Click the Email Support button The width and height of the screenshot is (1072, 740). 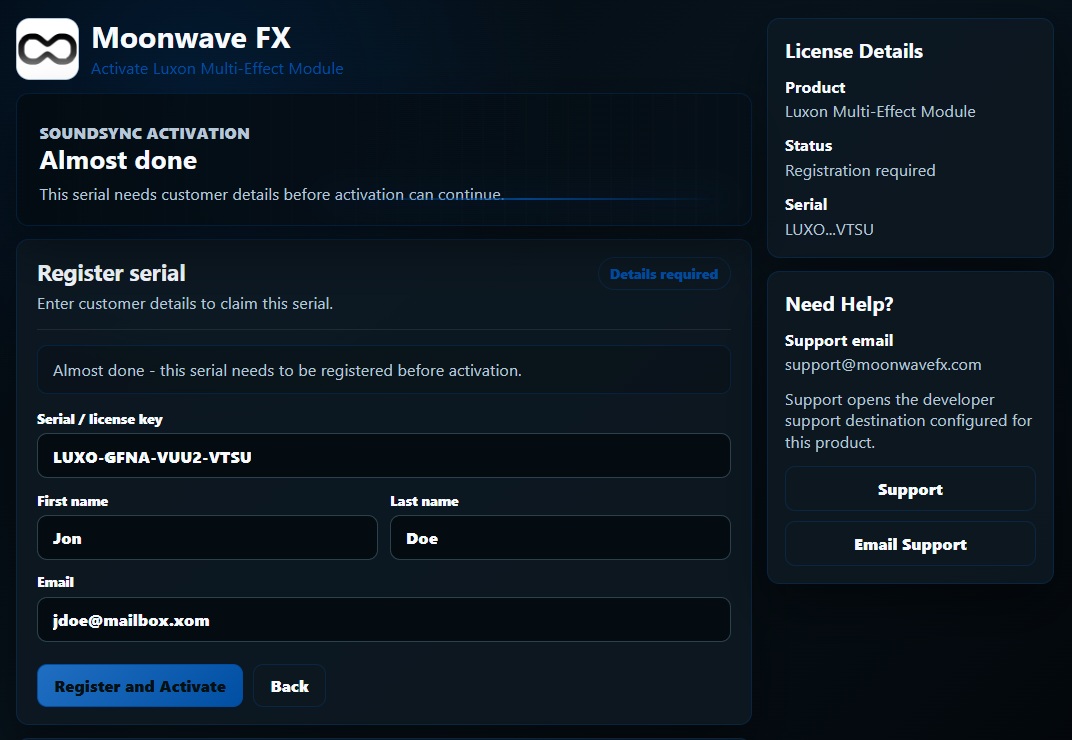click(910, 544)
